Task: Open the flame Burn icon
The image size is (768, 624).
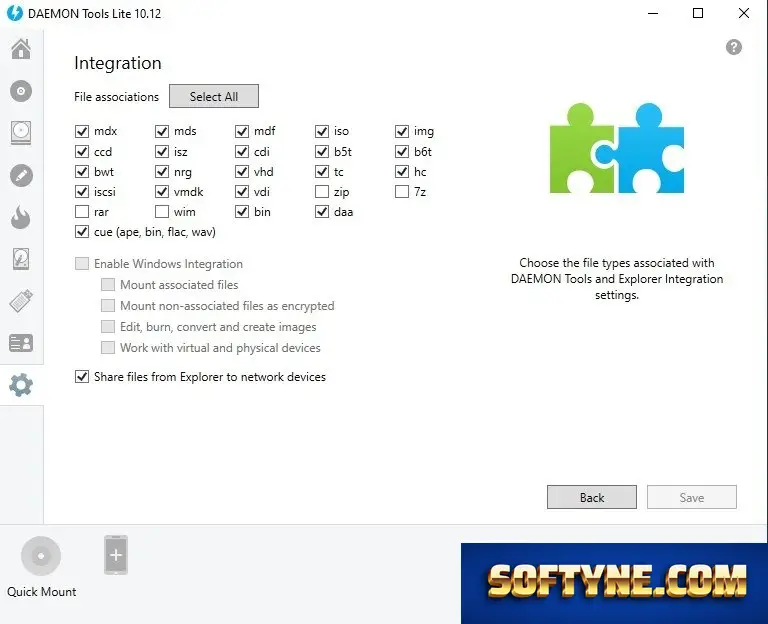Action: point(21,217)
